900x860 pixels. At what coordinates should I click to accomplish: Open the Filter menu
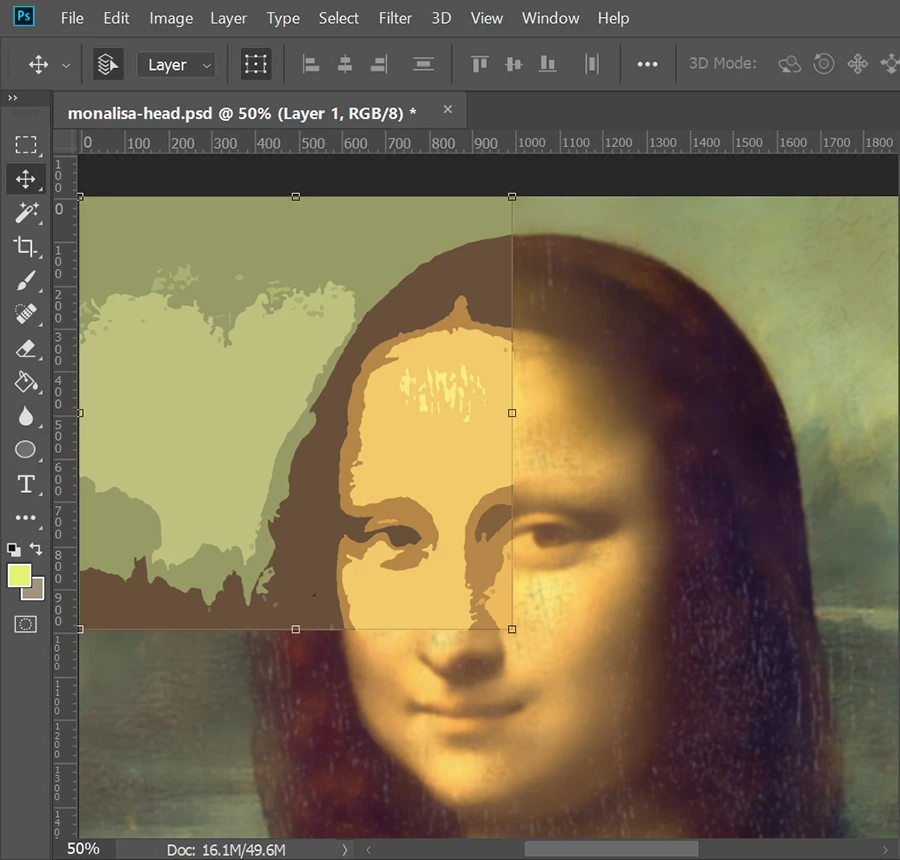click(x=395, y=18)
